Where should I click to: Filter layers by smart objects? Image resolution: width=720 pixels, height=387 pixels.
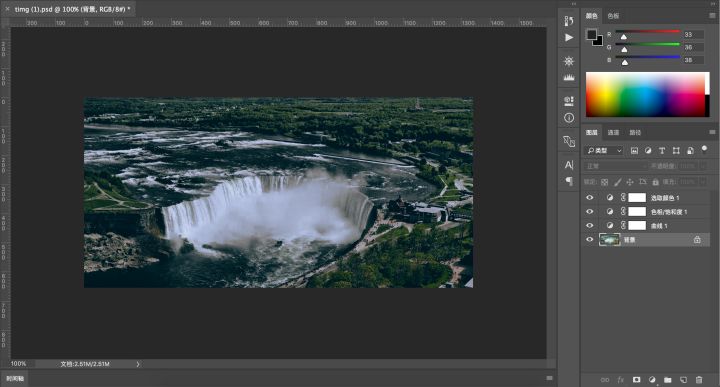click(x=690, y=151)
